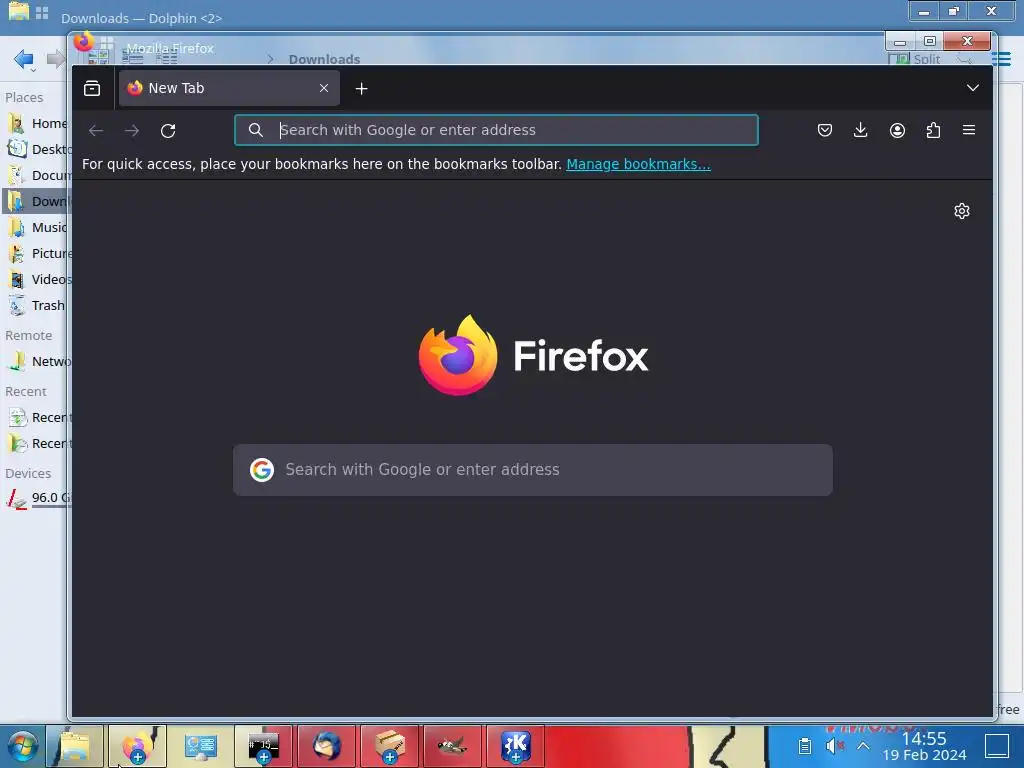Screen dimensions: 1024x768
Task: Open new tab personalize gear icon
Action: pyautogui.click(x=961, y=211)
